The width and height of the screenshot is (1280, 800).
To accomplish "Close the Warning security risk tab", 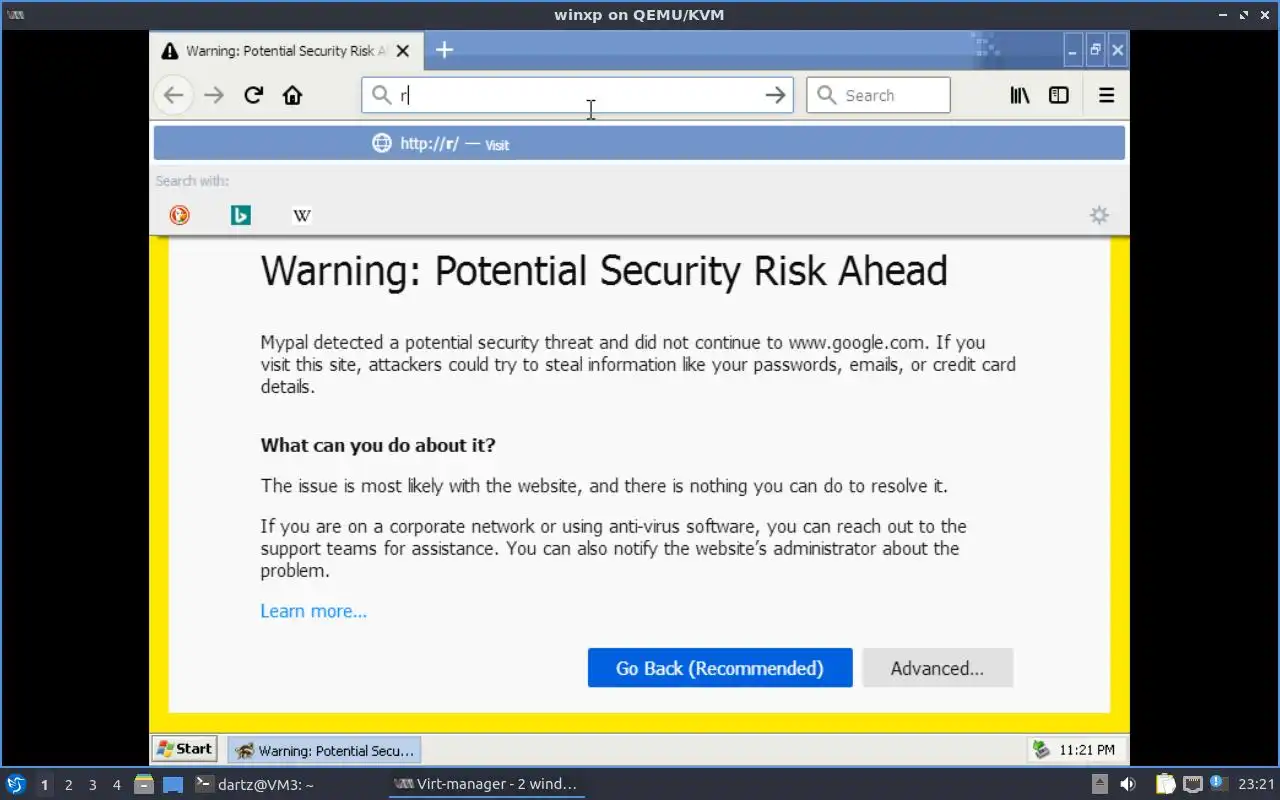I will 402,51.
